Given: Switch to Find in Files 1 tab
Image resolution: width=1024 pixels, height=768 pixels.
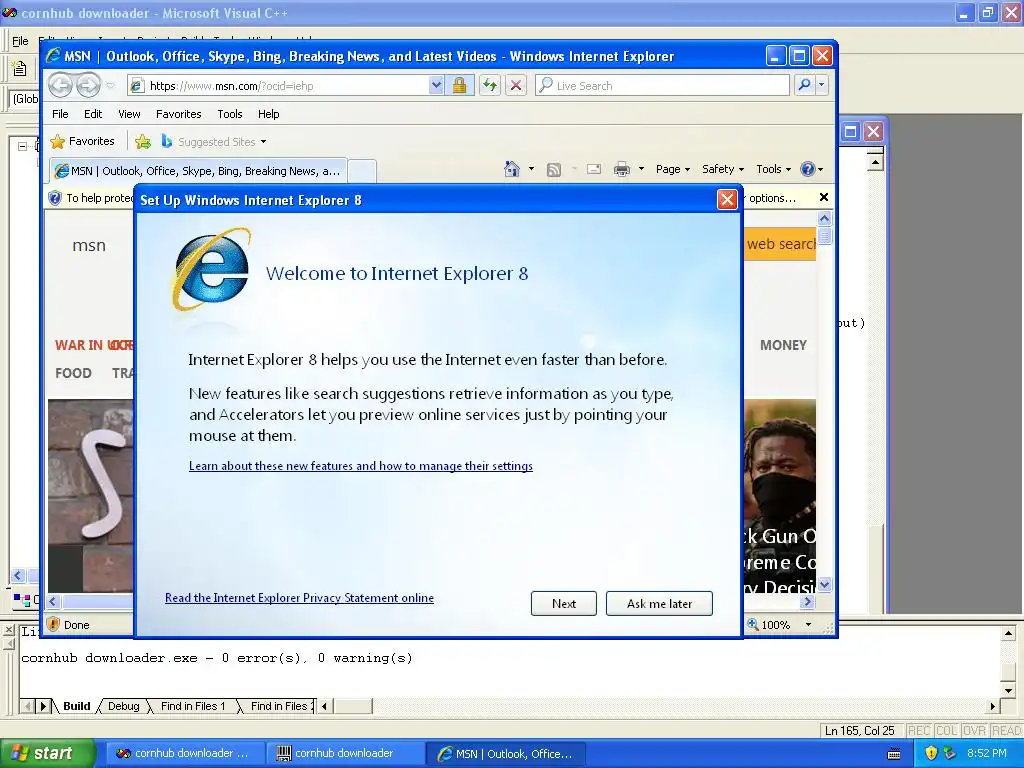Looking at the screenshot, I should point(193,706).
